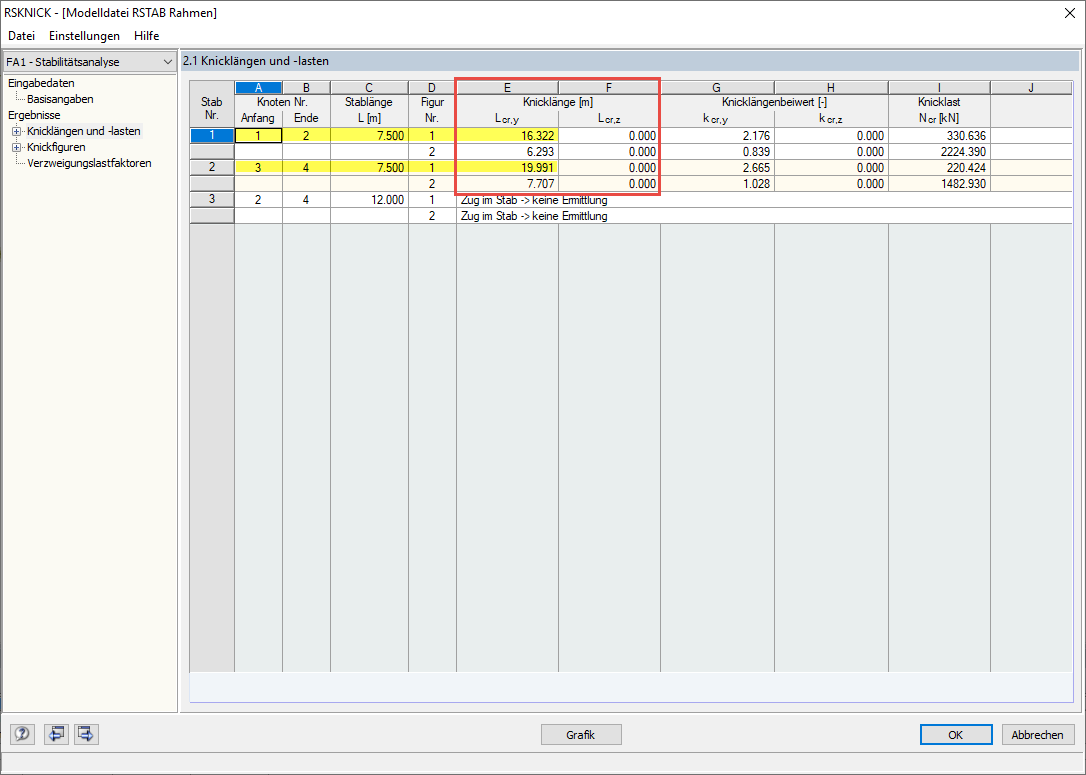Click Knicklängenbeiwert cell 1.028
Image resolution: width=1086 pixels, height=775 pixels.
coord(717,184)
